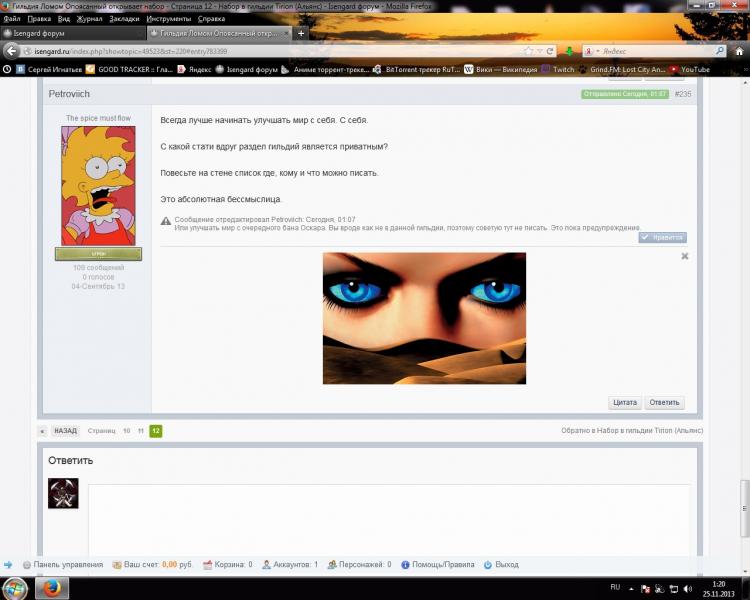Open the address bar history dropdown
Viewport: 750px width, 600px height.
540,51
